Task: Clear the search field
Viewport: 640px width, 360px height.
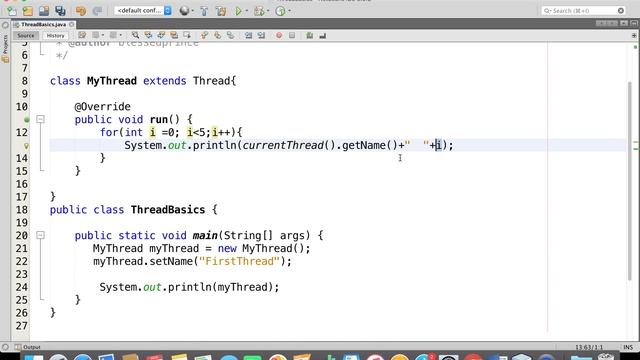Action: 621,11
